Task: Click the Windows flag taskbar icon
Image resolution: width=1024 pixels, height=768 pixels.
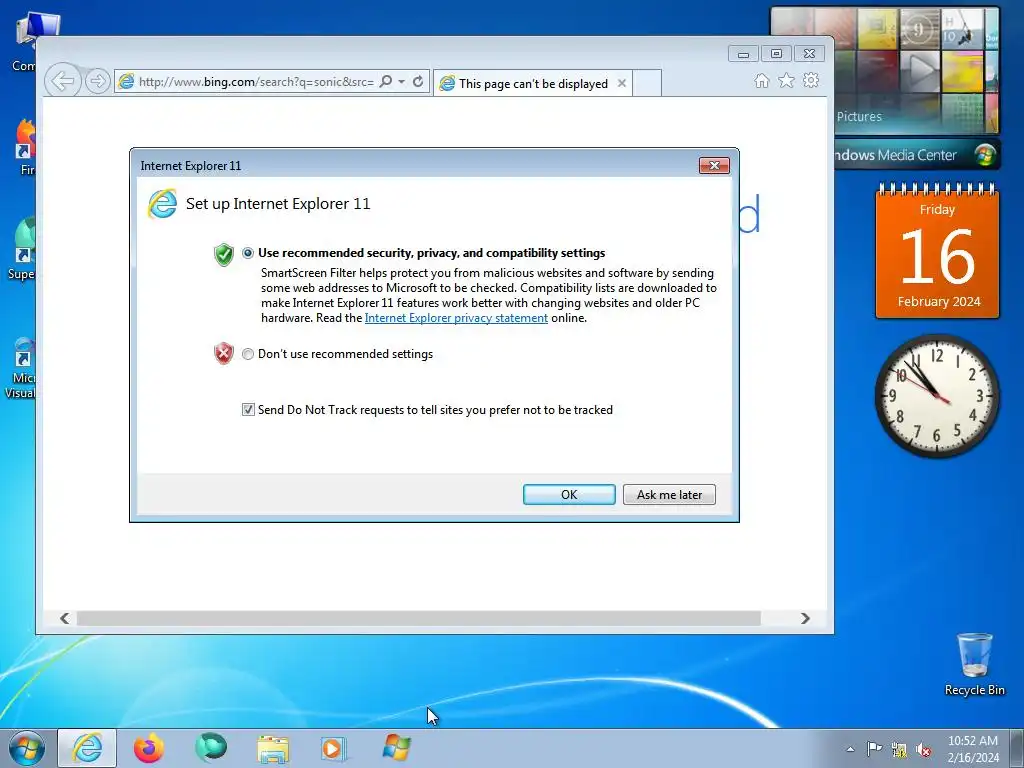Action: (396, 748)
